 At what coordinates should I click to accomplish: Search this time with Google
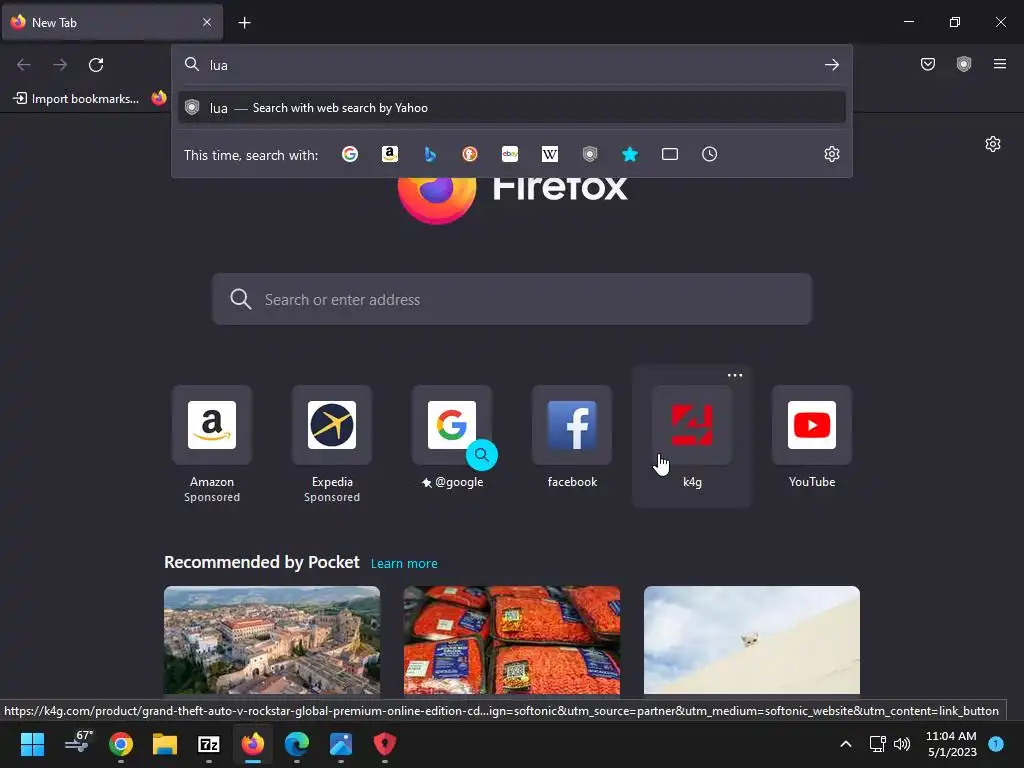(350, 154)
